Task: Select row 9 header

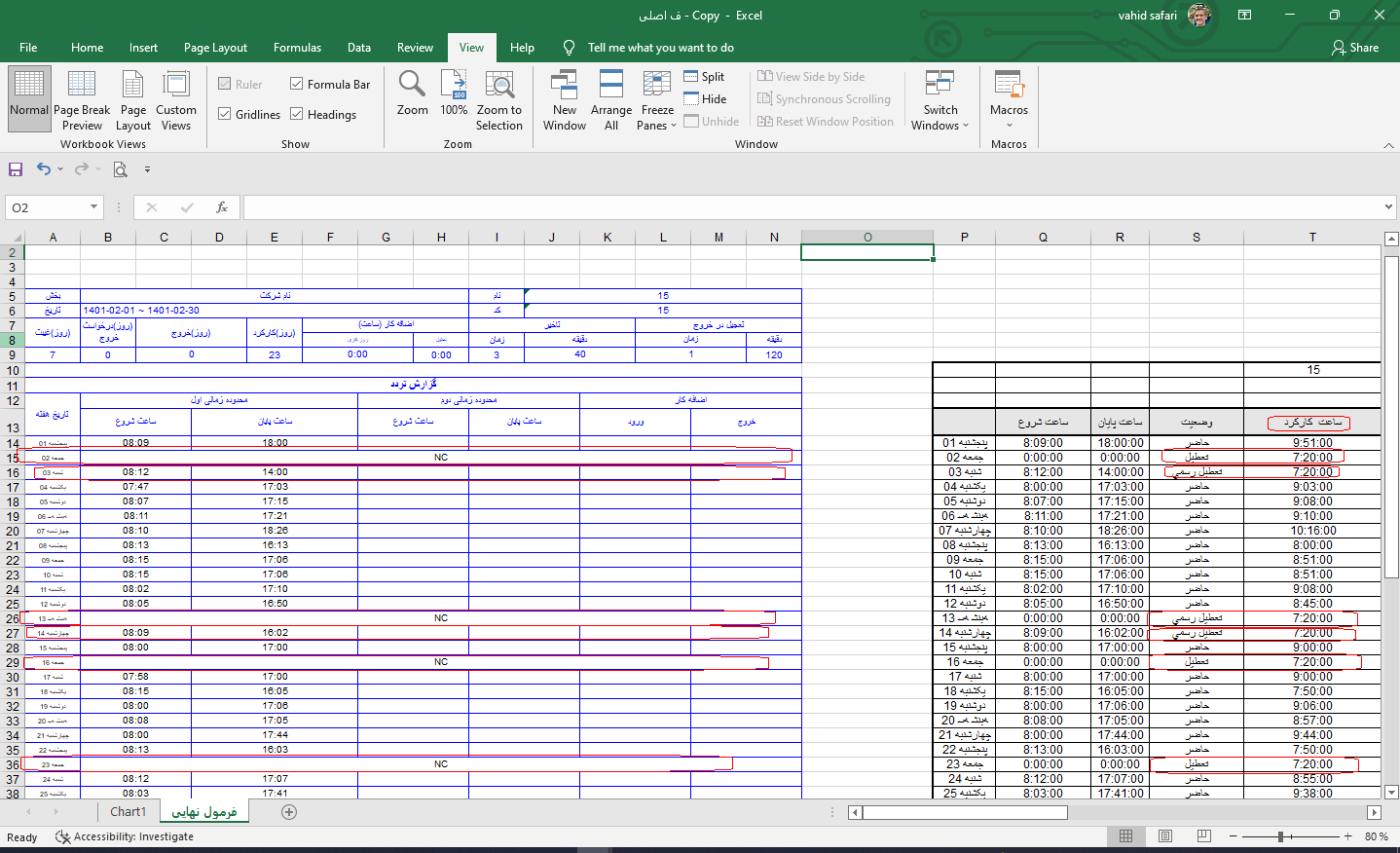Action: 13,355
